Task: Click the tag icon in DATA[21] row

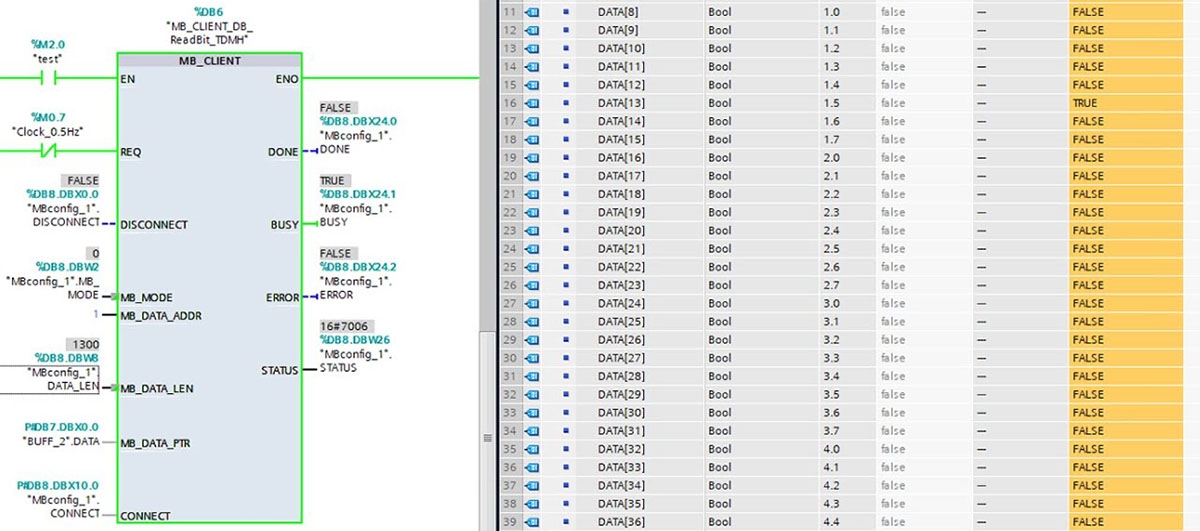Action: [x=532, y=248]
